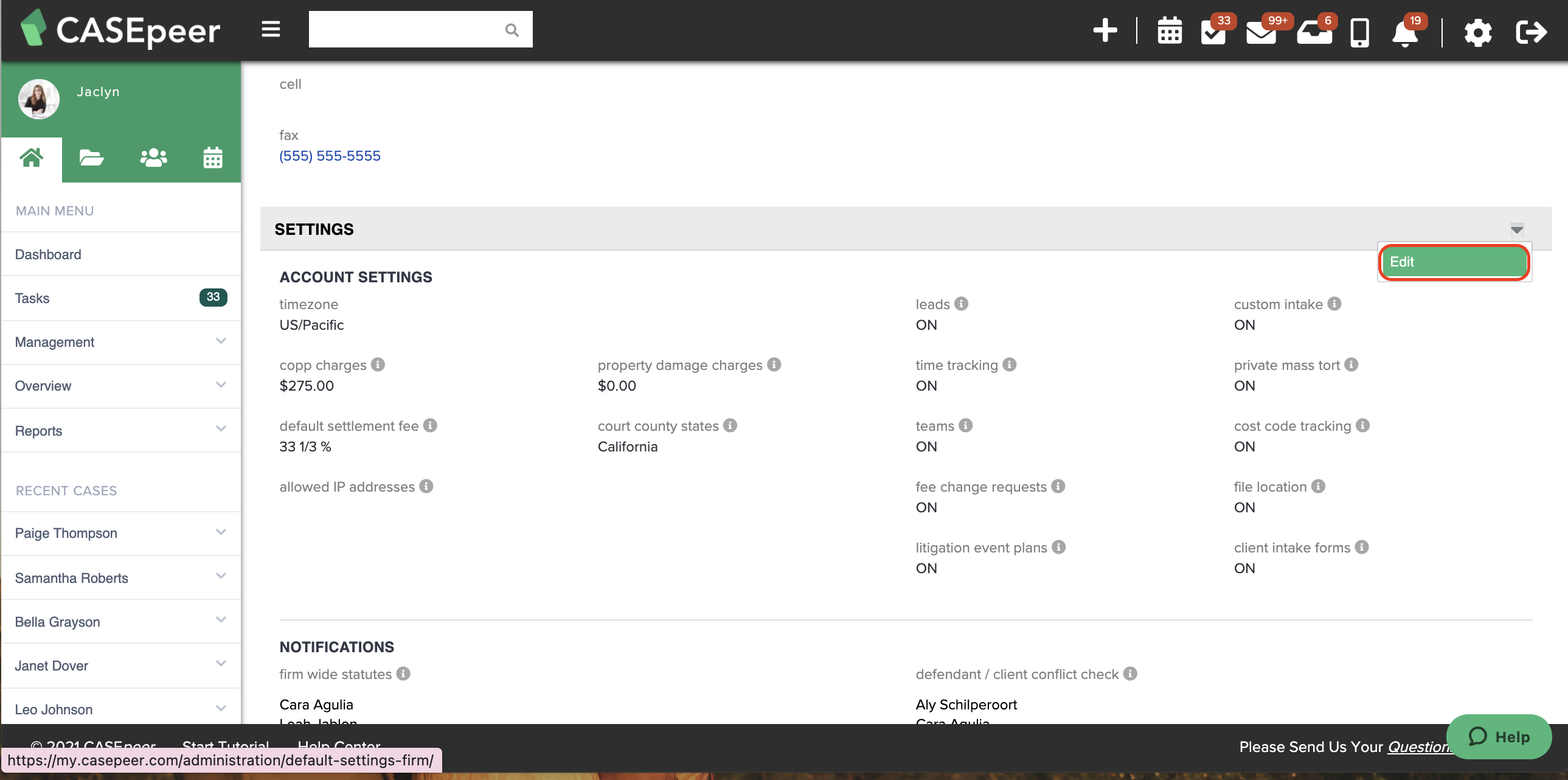This screenshot has height=780, width=1568.
Task: Open the quick add plus icon
Action: [1105, 30]
